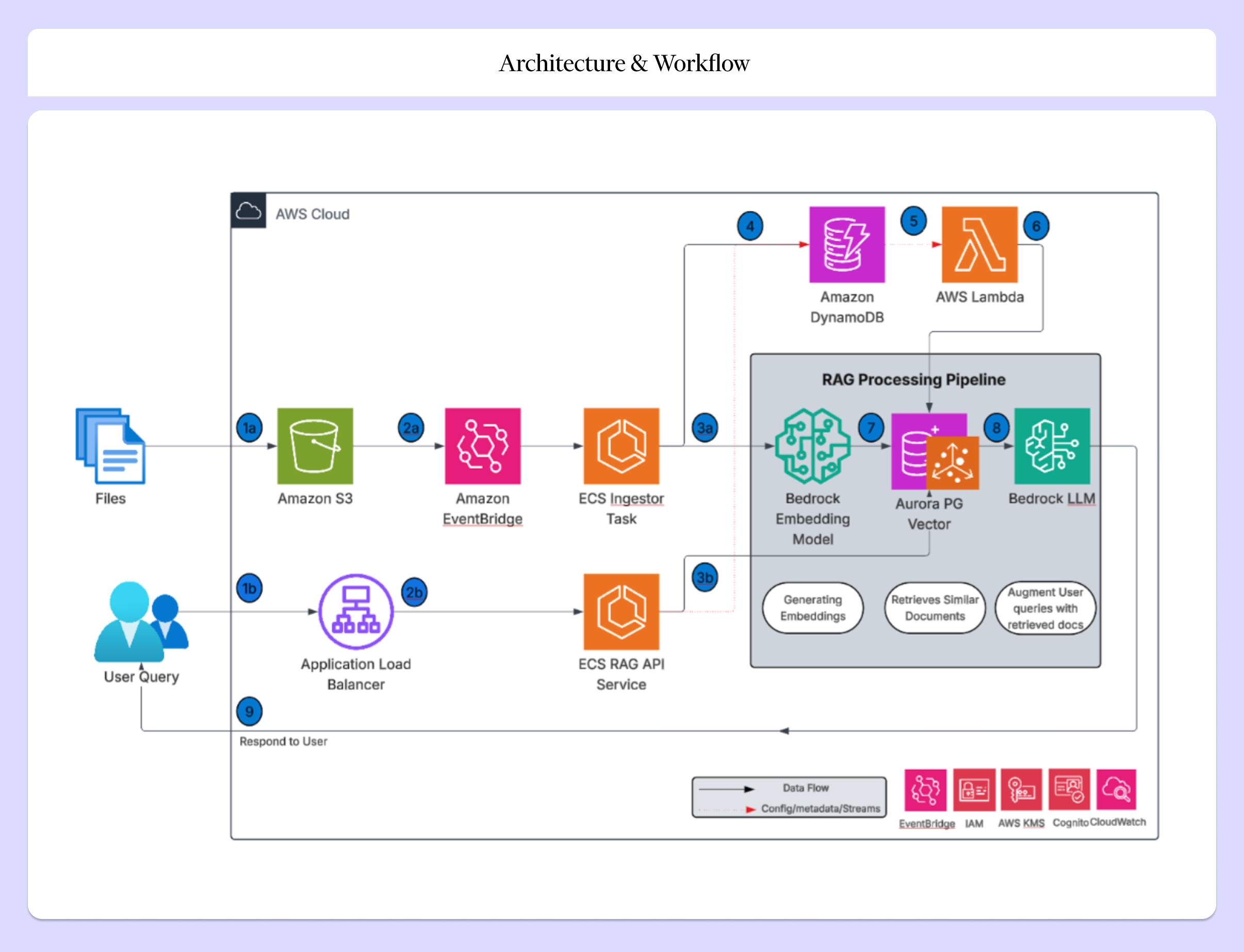The width and height of the screenshot is (1244, 952).
Task: Select the AWS Lambda icon
Action: (x=979, y=244)
